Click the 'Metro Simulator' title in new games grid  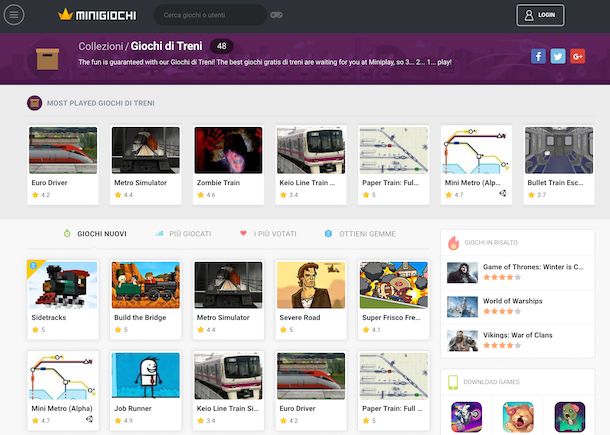click(223, 317)
